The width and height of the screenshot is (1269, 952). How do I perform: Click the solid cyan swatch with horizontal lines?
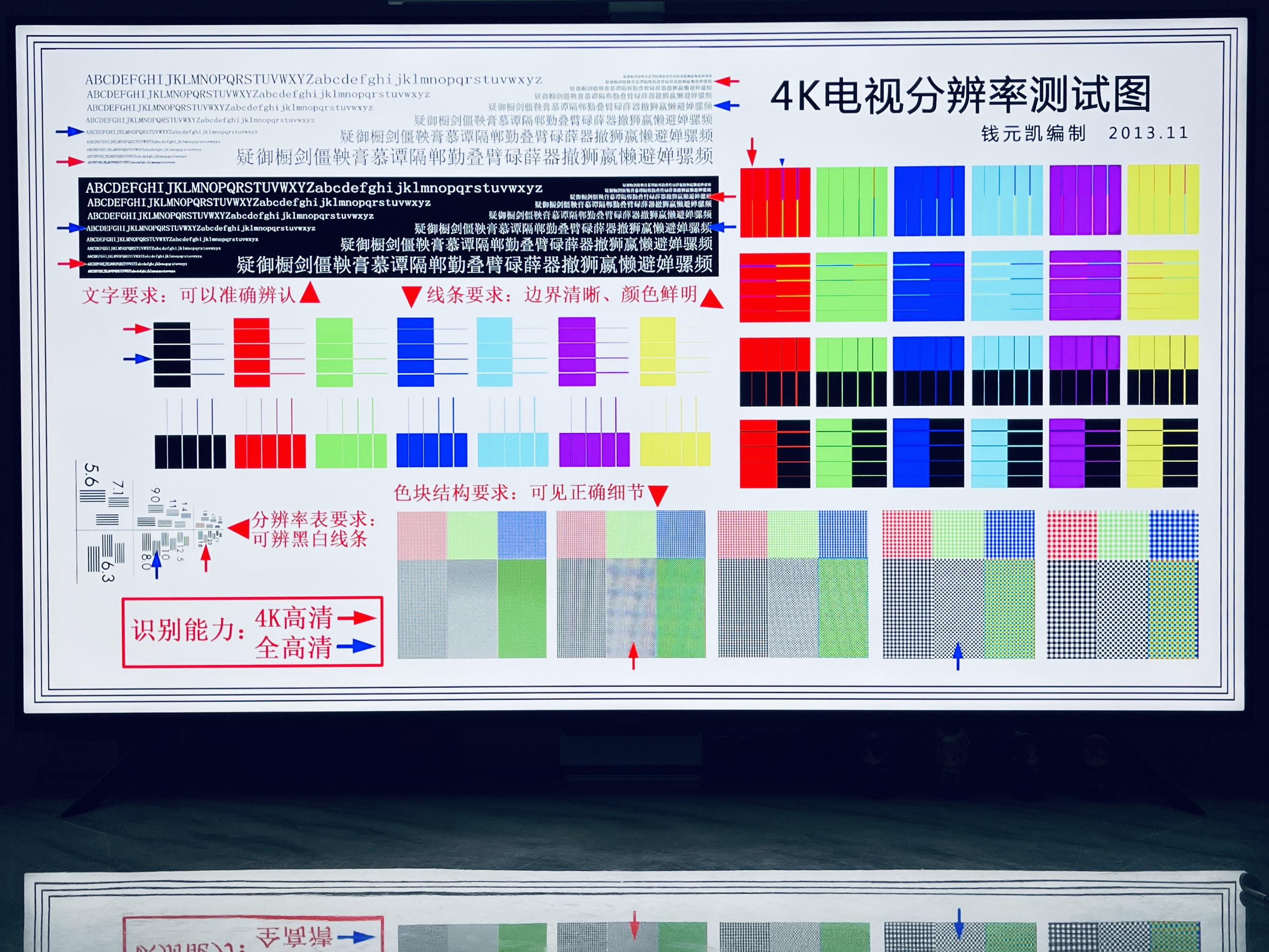[x=1007, y=286]
